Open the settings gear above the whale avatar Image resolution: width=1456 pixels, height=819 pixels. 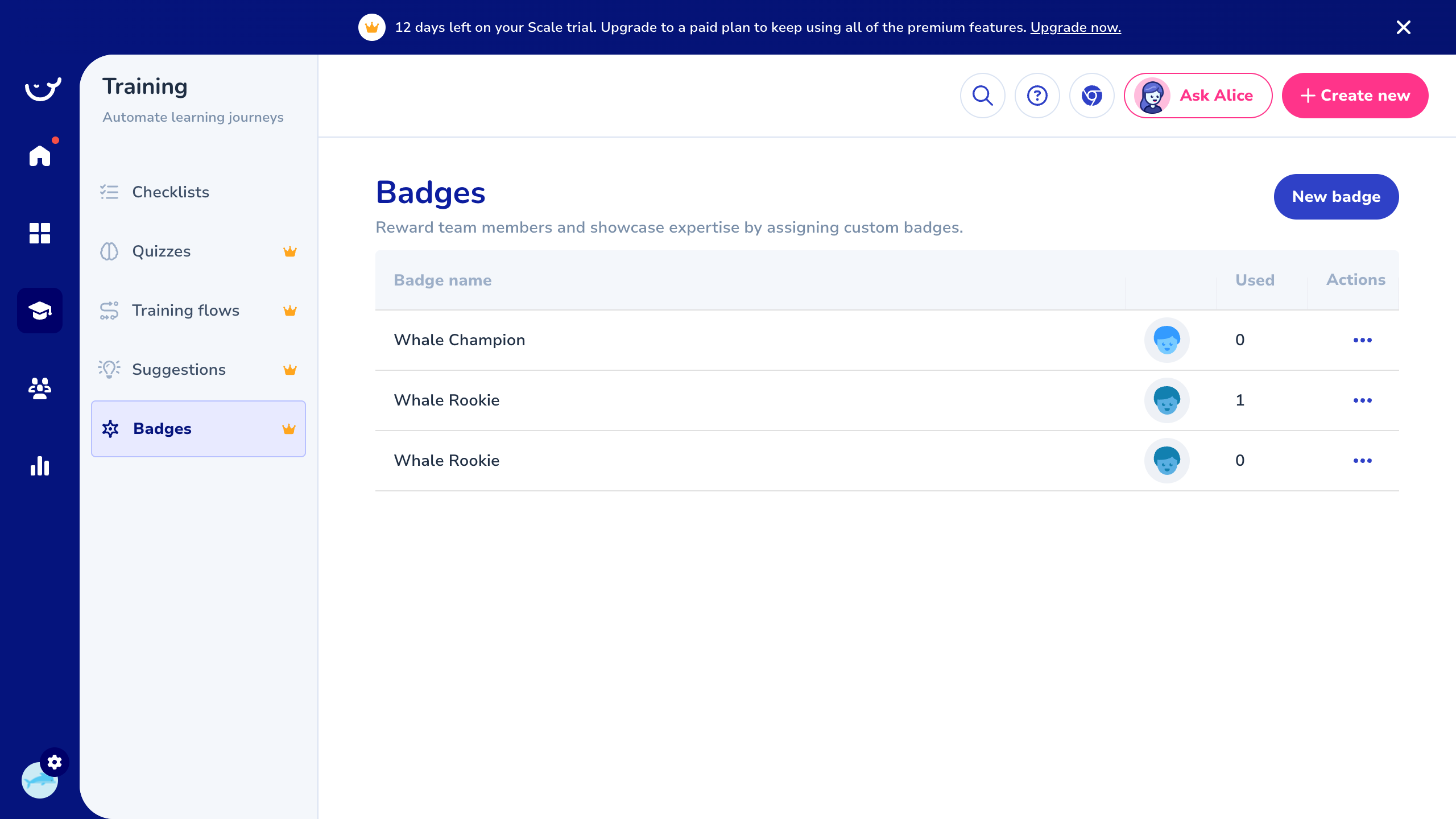point(55,762)
